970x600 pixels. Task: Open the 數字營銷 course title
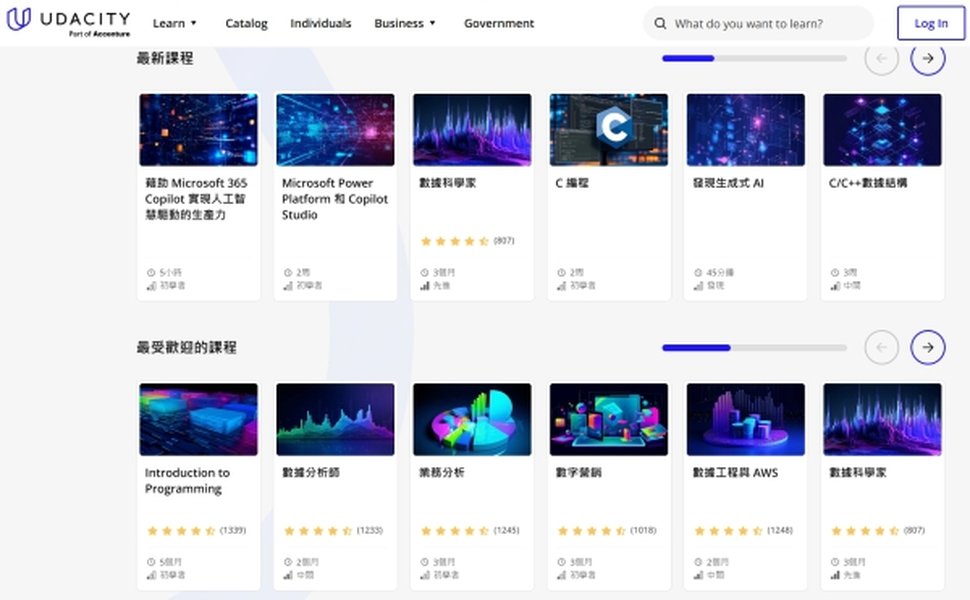tap(578, 473)
